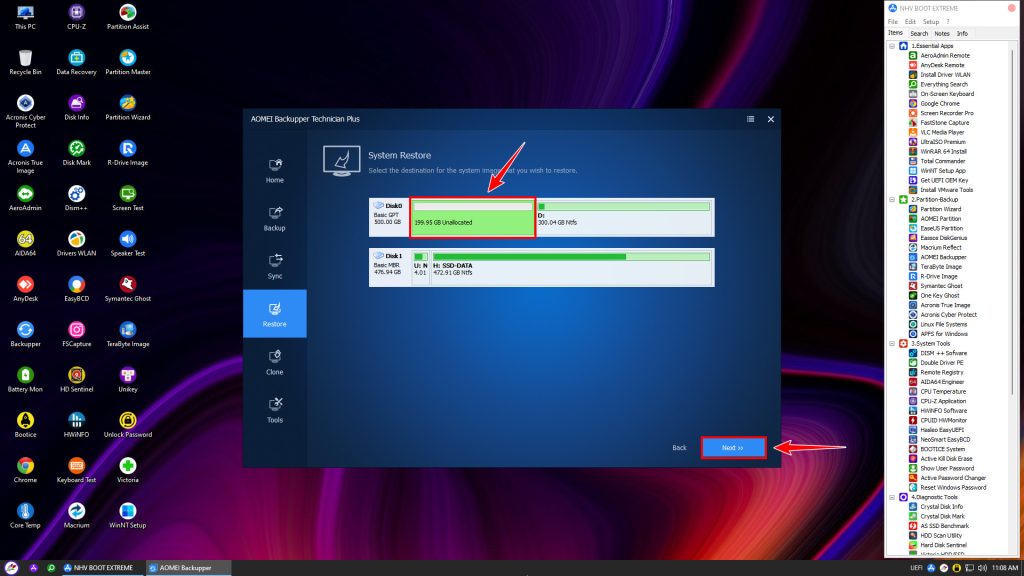Select Reset Windows Password in the tree

[x=953, y=487]
